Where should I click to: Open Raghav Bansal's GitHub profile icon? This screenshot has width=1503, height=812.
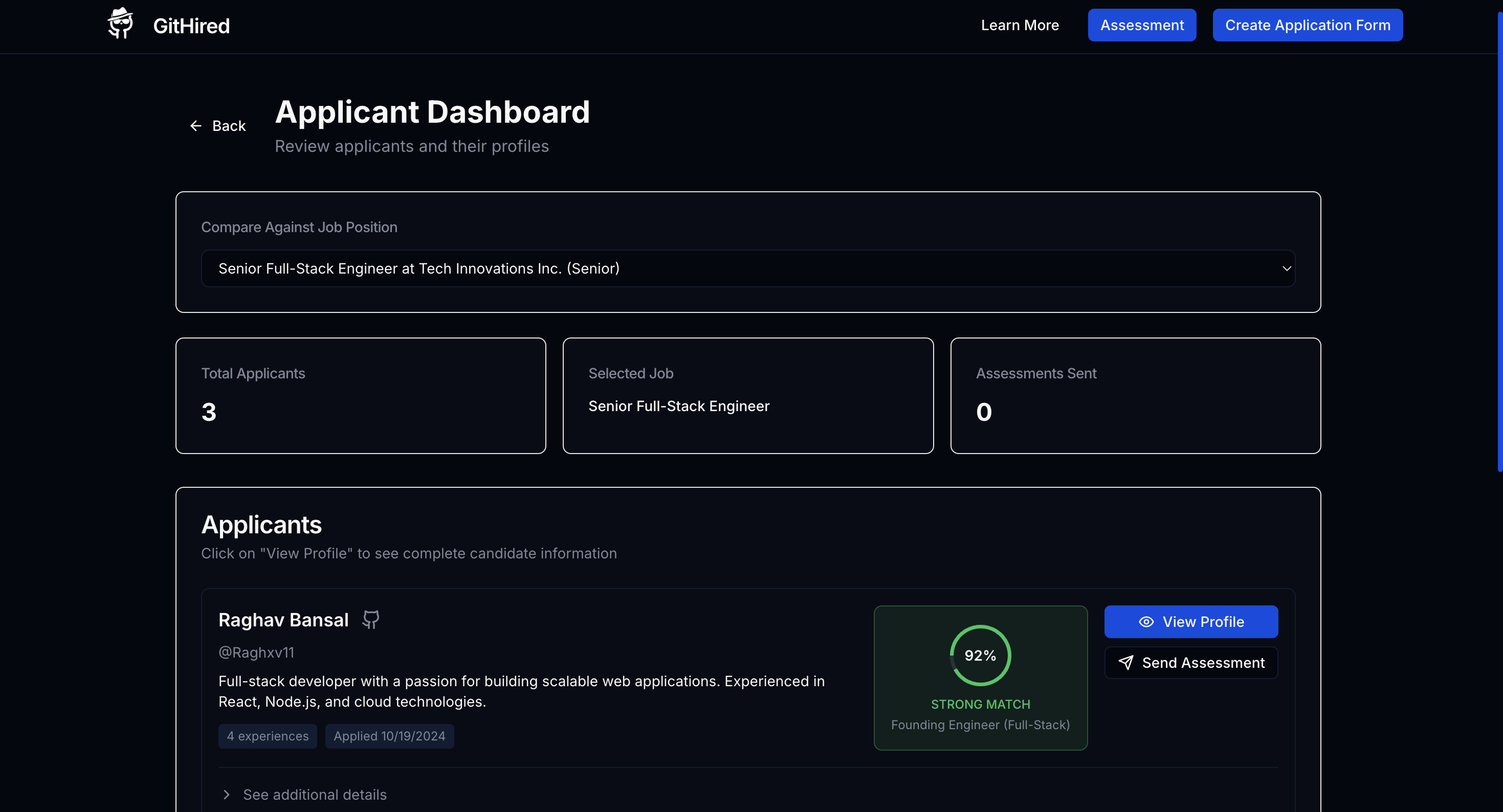(x=370, y=620)
